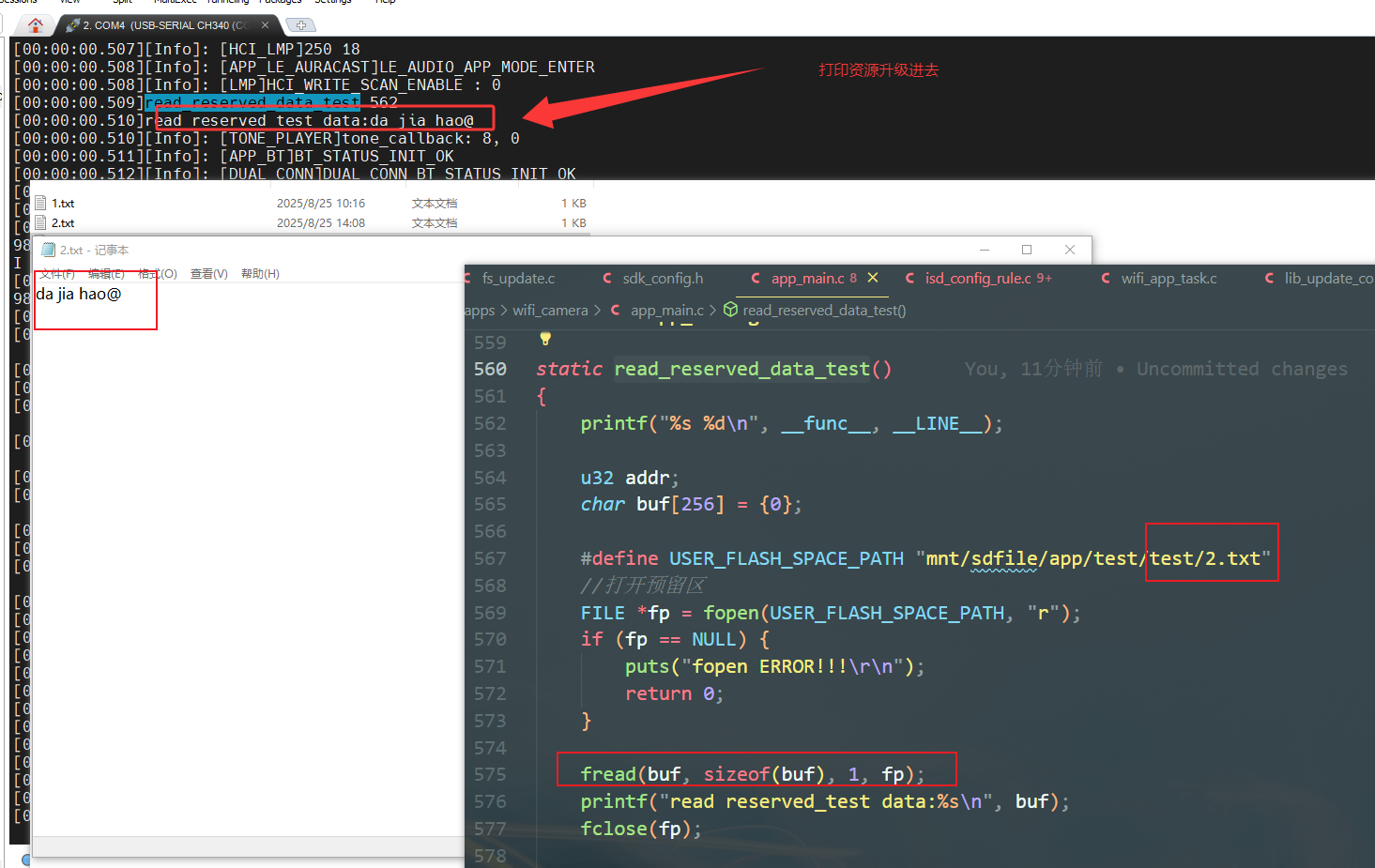Viewport: 1375px width, 868px height.
Task: Close the app_main.c editor tab
Action: [873, 278]
